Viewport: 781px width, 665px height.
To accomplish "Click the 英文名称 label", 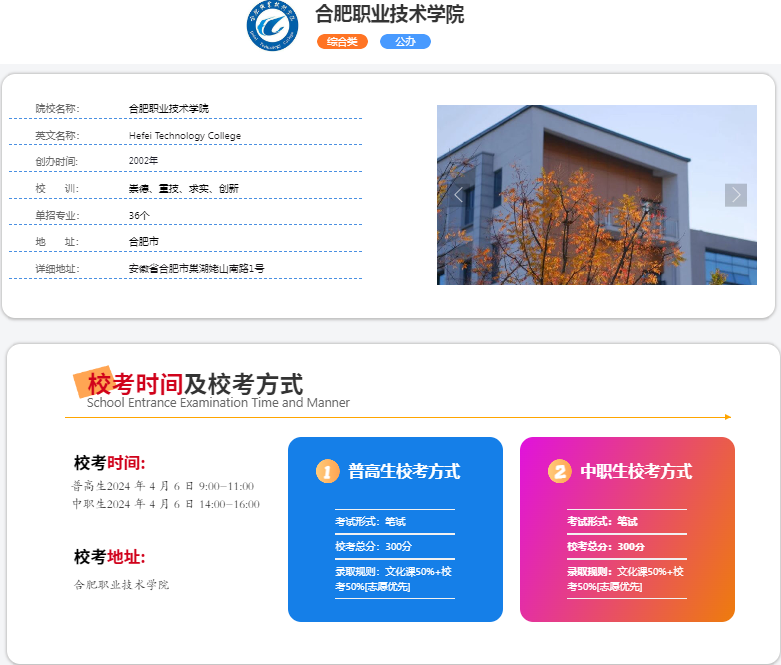I will tap(57, 135).
